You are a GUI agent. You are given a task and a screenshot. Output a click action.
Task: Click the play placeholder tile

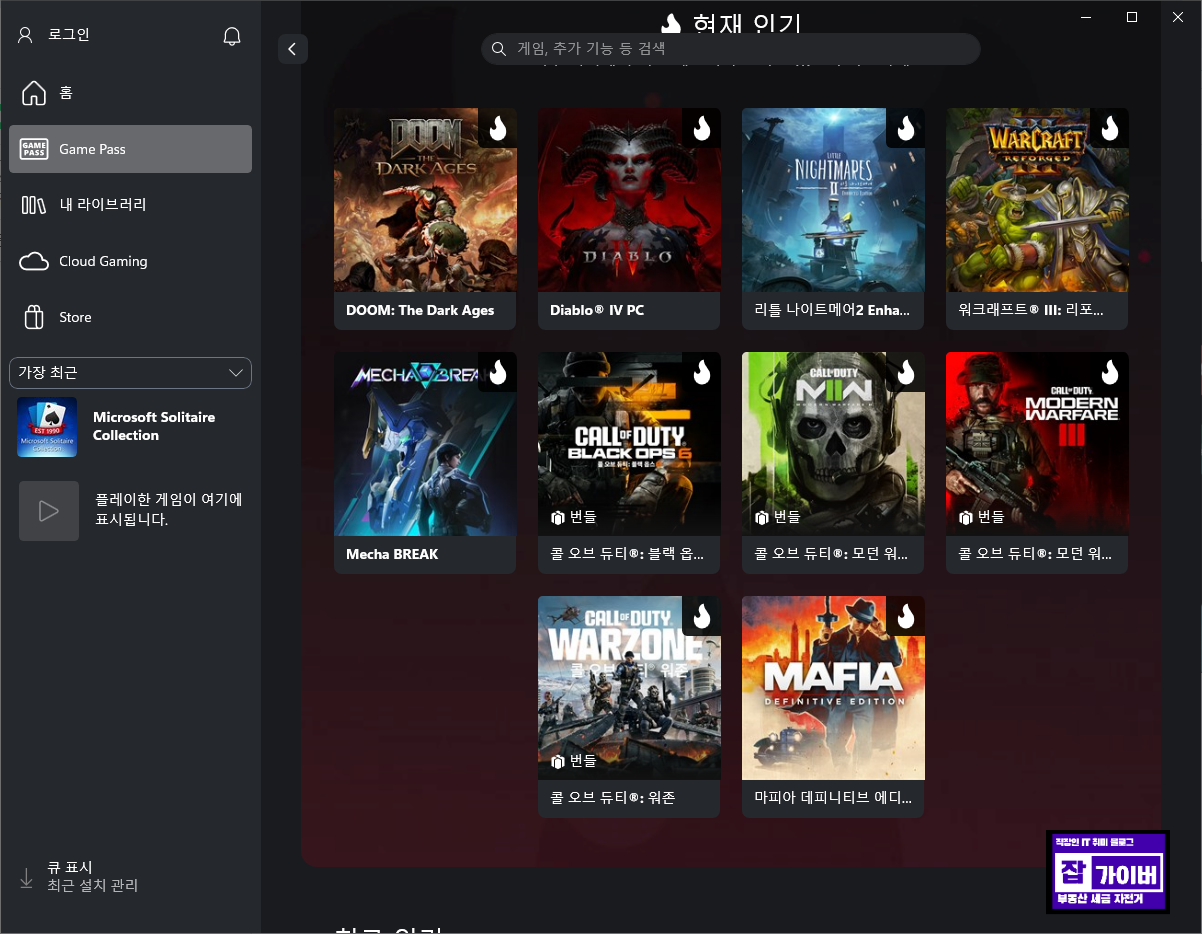pos(49,511)
